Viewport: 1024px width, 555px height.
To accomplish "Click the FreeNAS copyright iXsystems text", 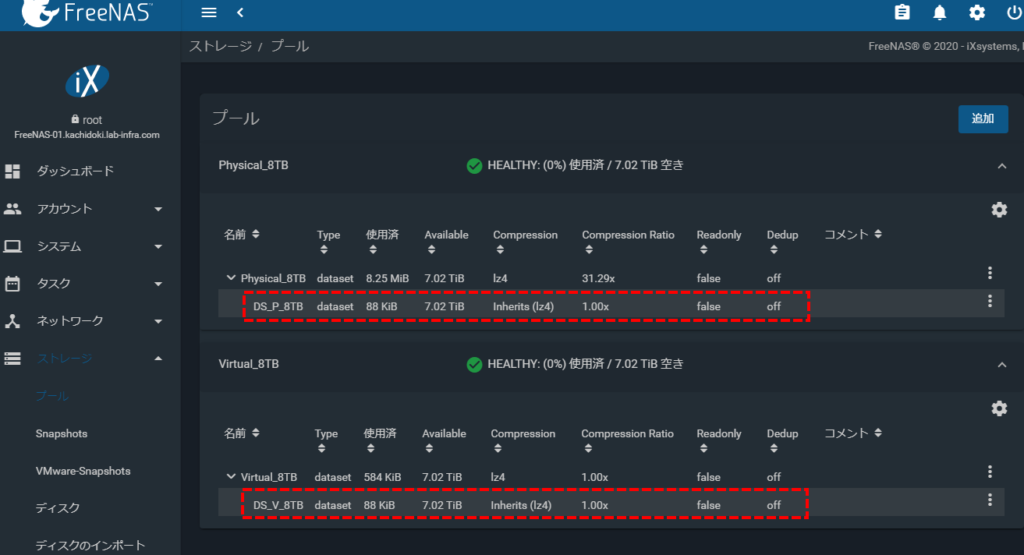I will [x=946, y=46].
